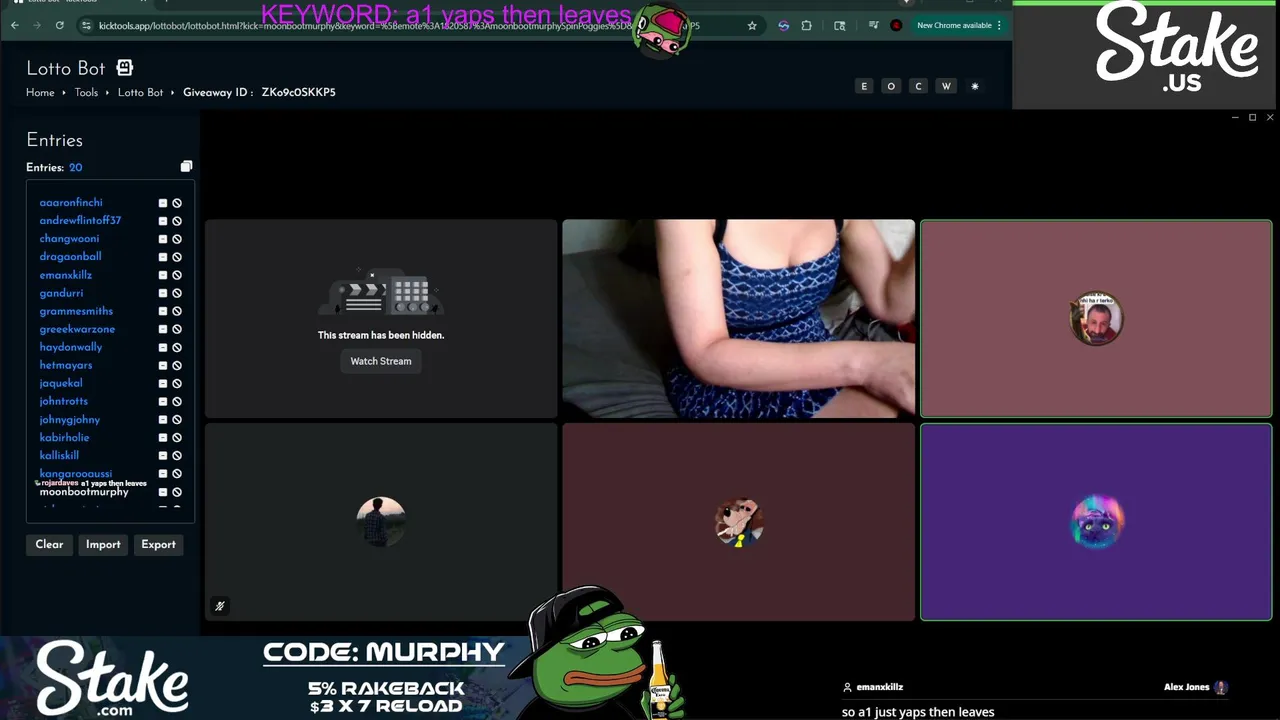Image resolution: width=1280 pixels, height=720 pixels.
Task: Ban johnygjohny with the block icon
Action: point(177,420)
